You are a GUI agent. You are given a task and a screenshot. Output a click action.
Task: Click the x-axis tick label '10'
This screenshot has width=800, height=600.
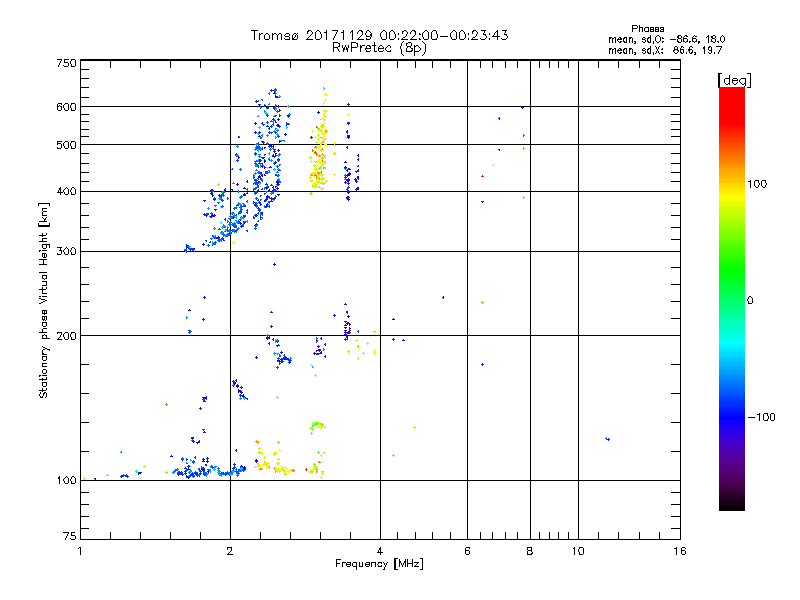click(578, 551)
